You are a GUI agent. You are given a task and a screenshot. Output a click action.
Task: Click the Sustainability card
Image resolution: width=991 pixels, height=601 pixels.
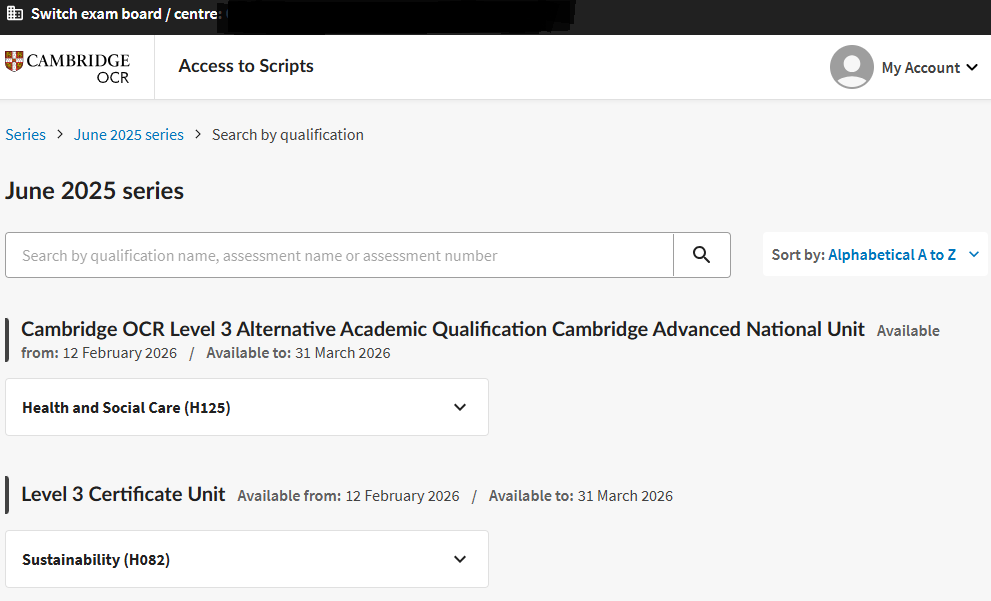pos(246,559)
